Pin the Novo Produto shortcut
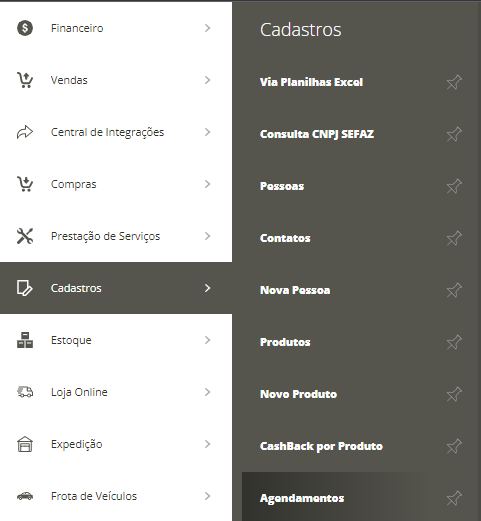The height and width of the screenshot is (521, 481). [454, 394]
